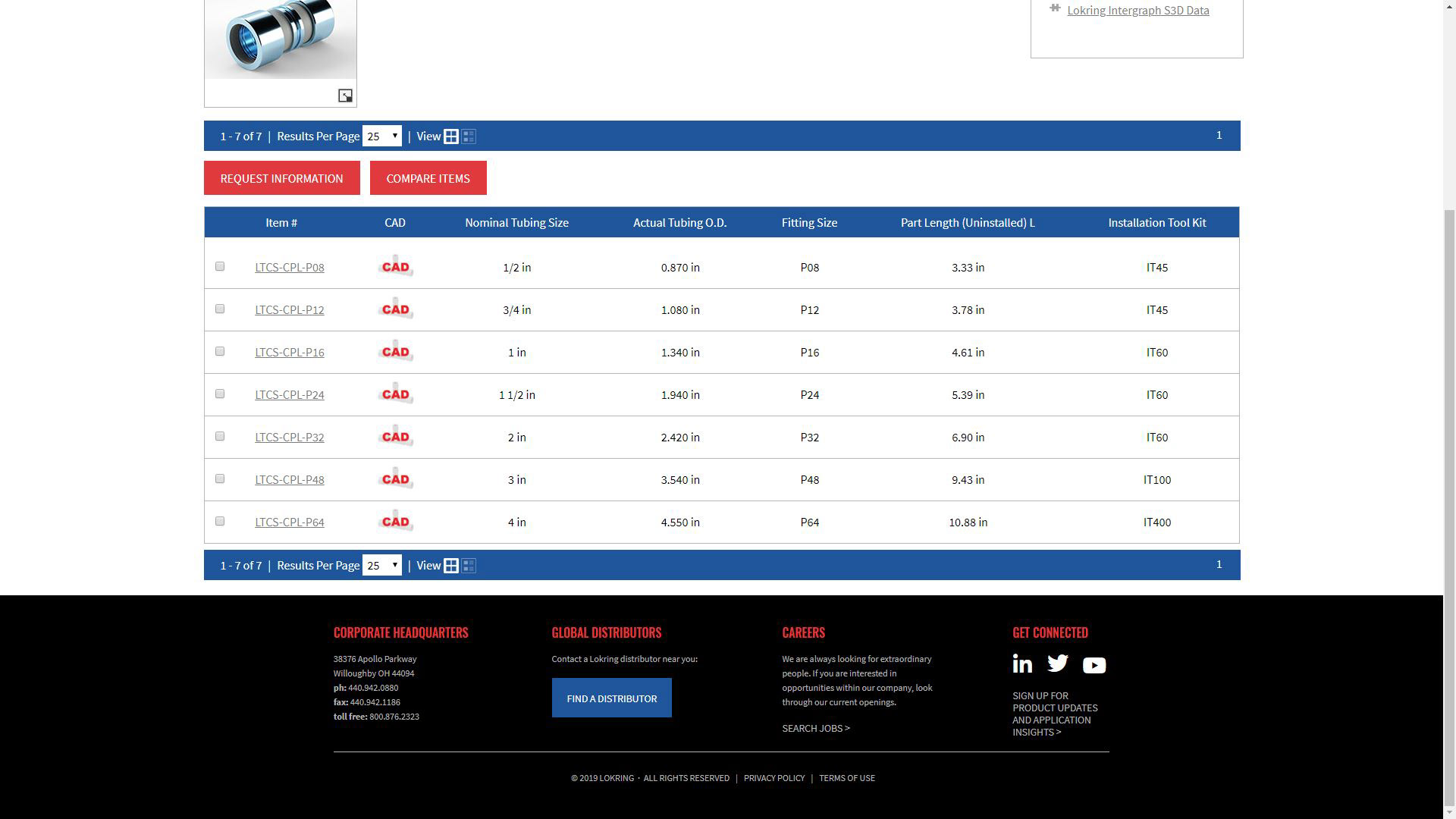Click the coupling product thumbnail image
This screenshot has height=819, width=1456.
click(280, 38)
